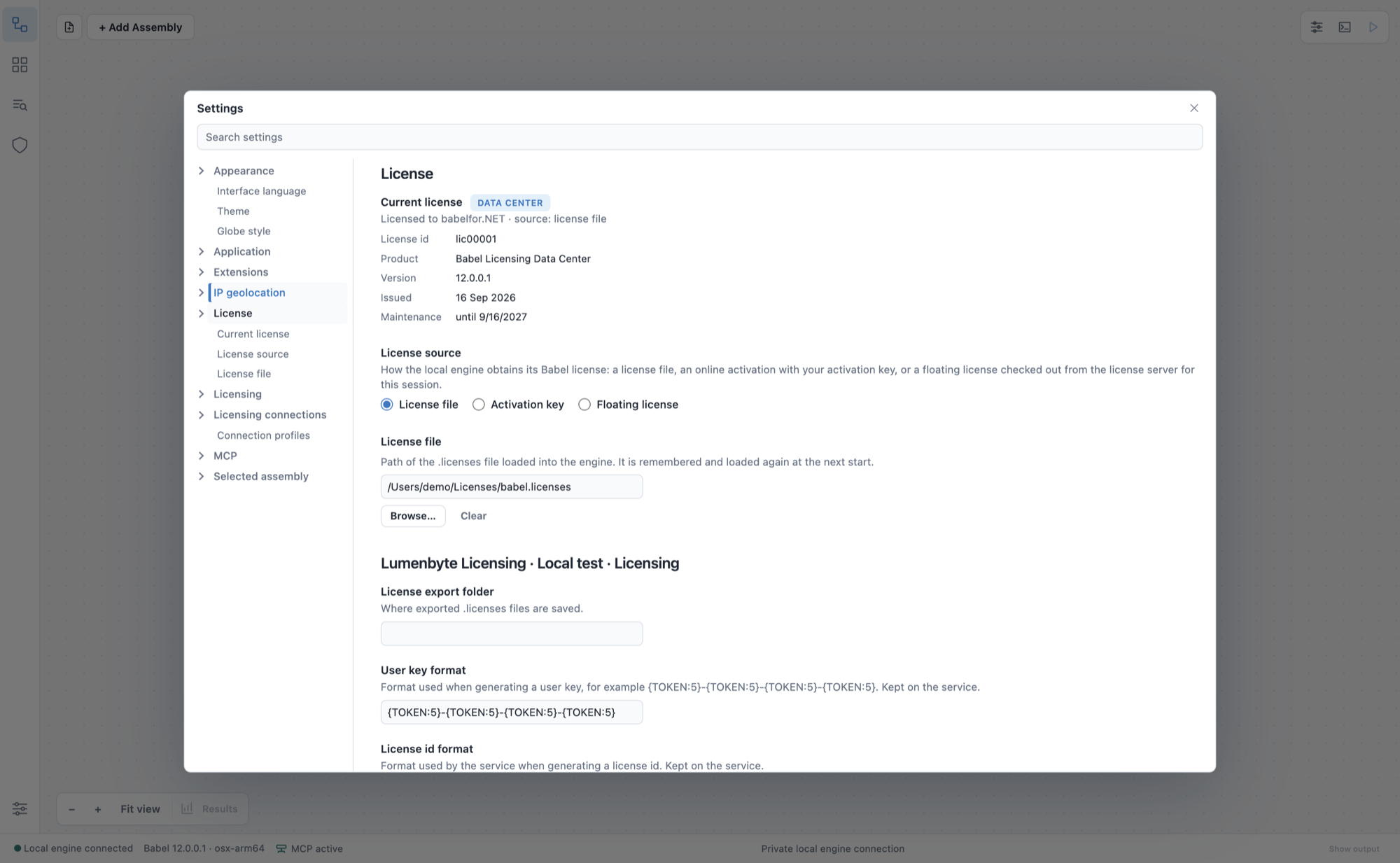Image resolution: width=1400 pixels, height=863 pixels.
Task: Expand the Extensions chevron
Action: (x=202, y=272)
